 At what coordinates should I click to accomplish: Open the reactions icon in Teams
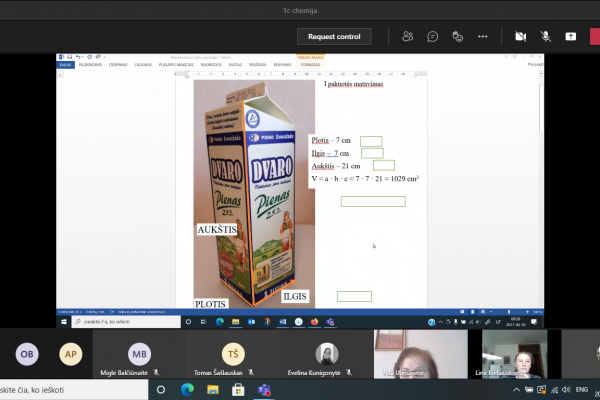click(x=458, y=37)
